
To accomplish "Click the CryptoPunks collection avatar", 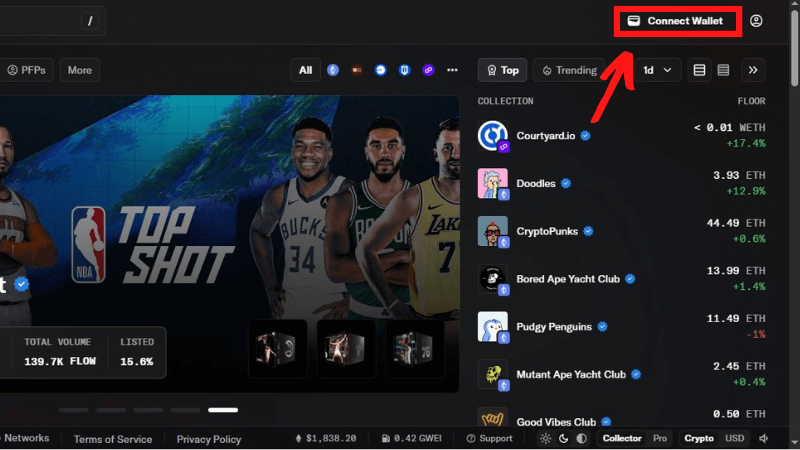I will coord(493,231).
